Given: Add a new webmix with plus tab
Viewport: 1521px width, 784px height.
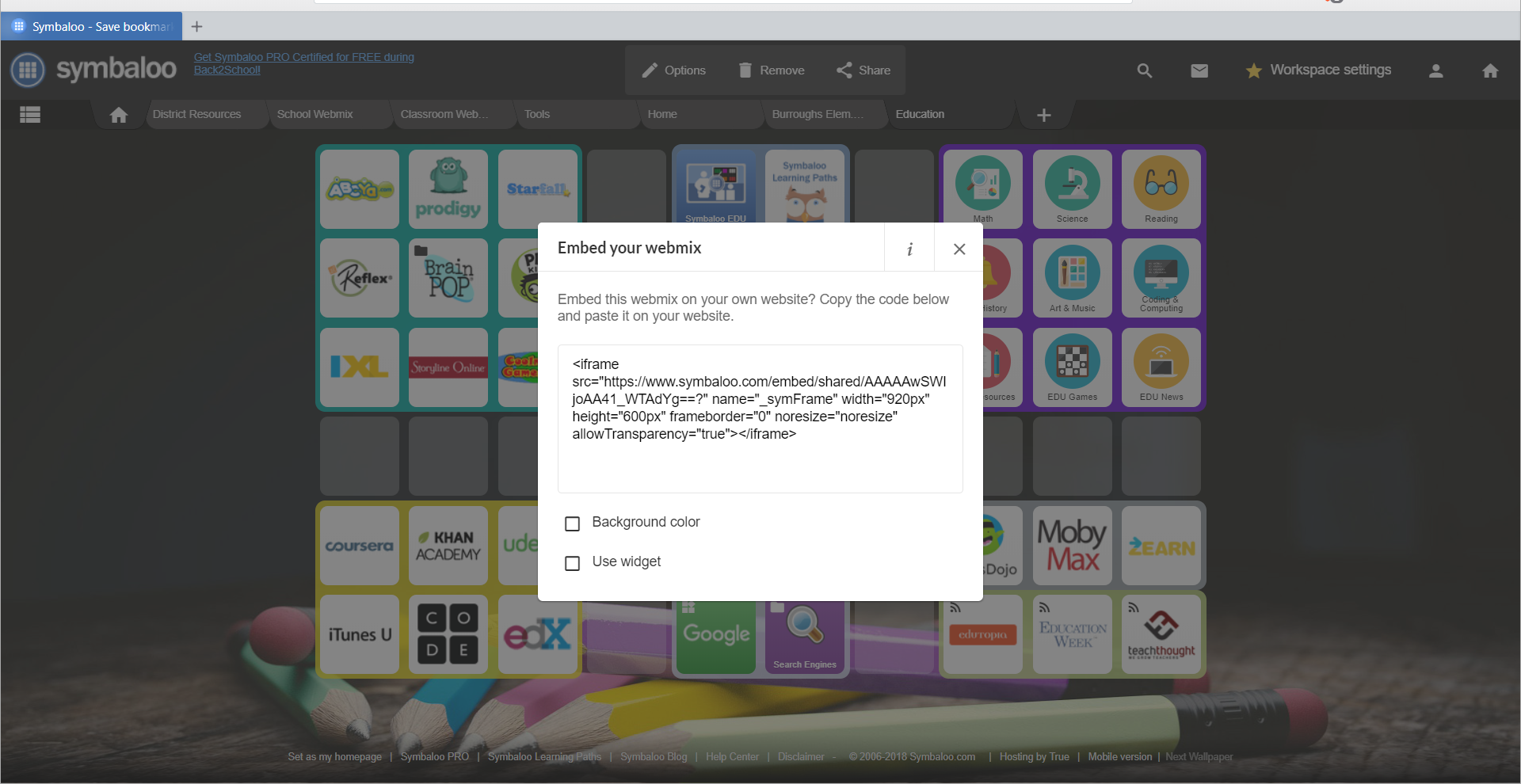Looking at the screenshot, I should click(x=1044, y=116).
